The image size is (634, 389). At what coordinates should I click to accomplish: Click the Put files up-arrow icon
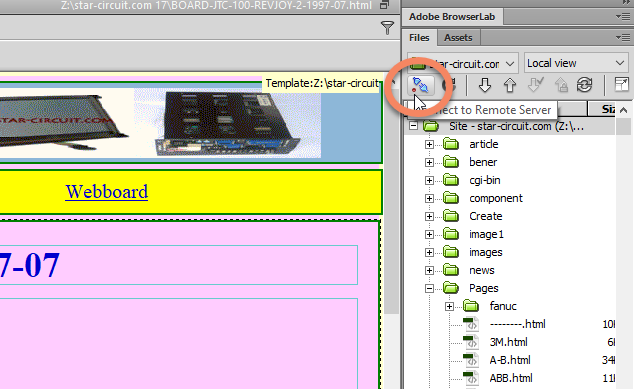point(509,85)
